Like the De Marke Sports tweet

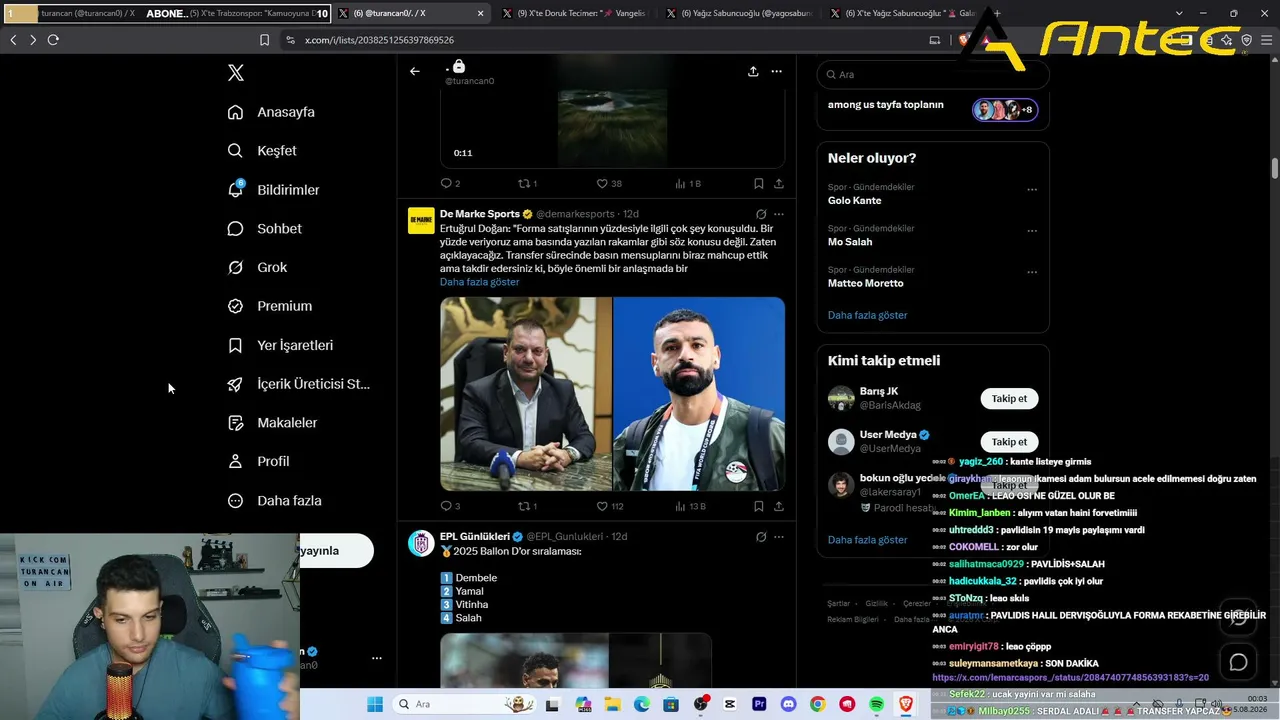[610, 507]
